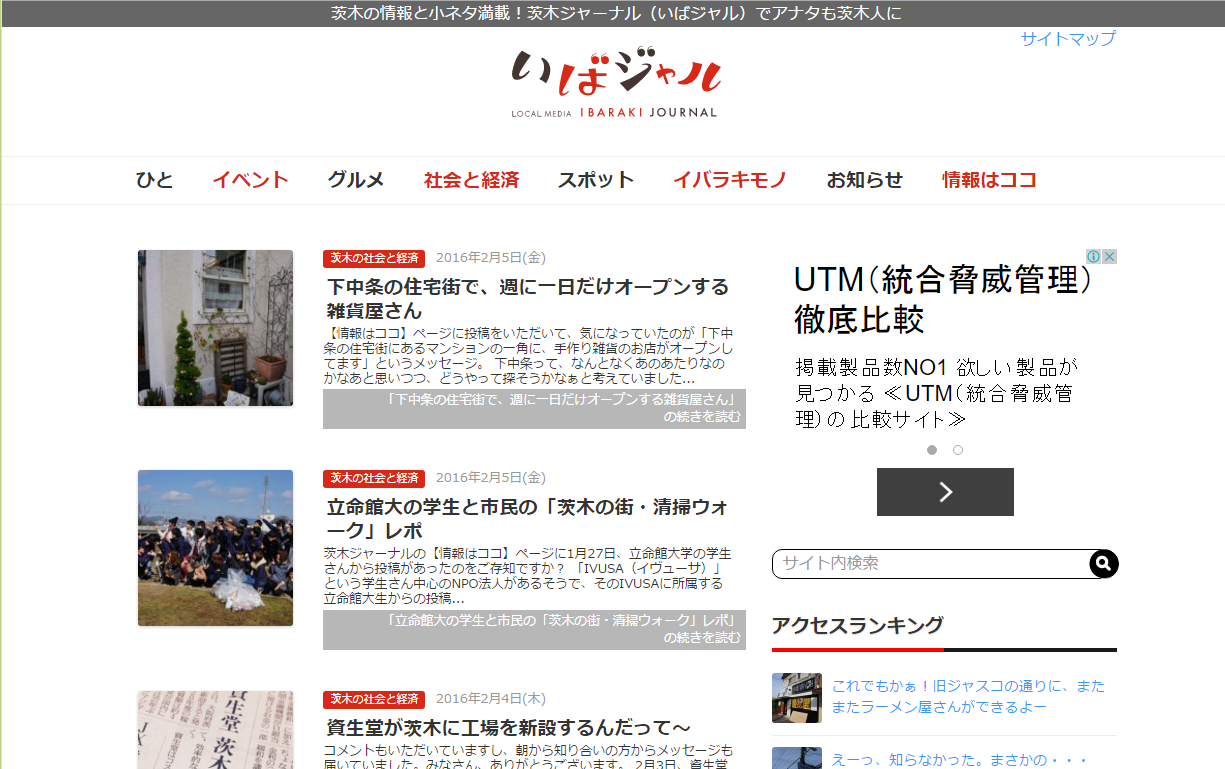Click the UTM（統合脅威管理）徹底比較 ad headline

point(942,299)
